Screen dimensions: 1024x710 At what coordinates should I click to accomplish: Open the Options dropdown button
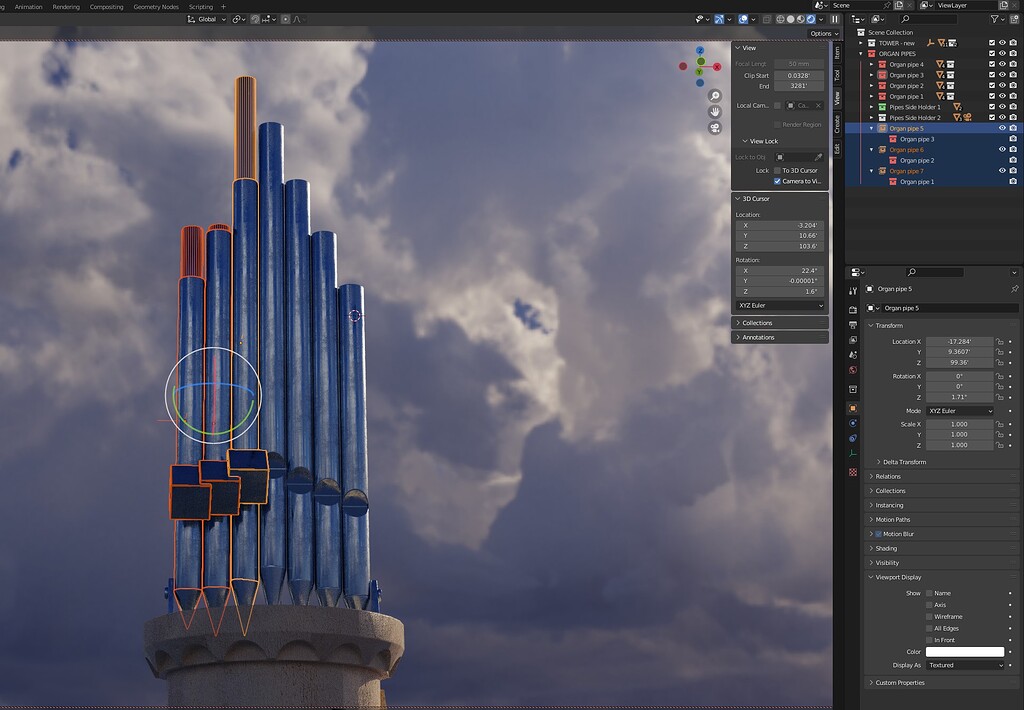click(x=824, y=33)
